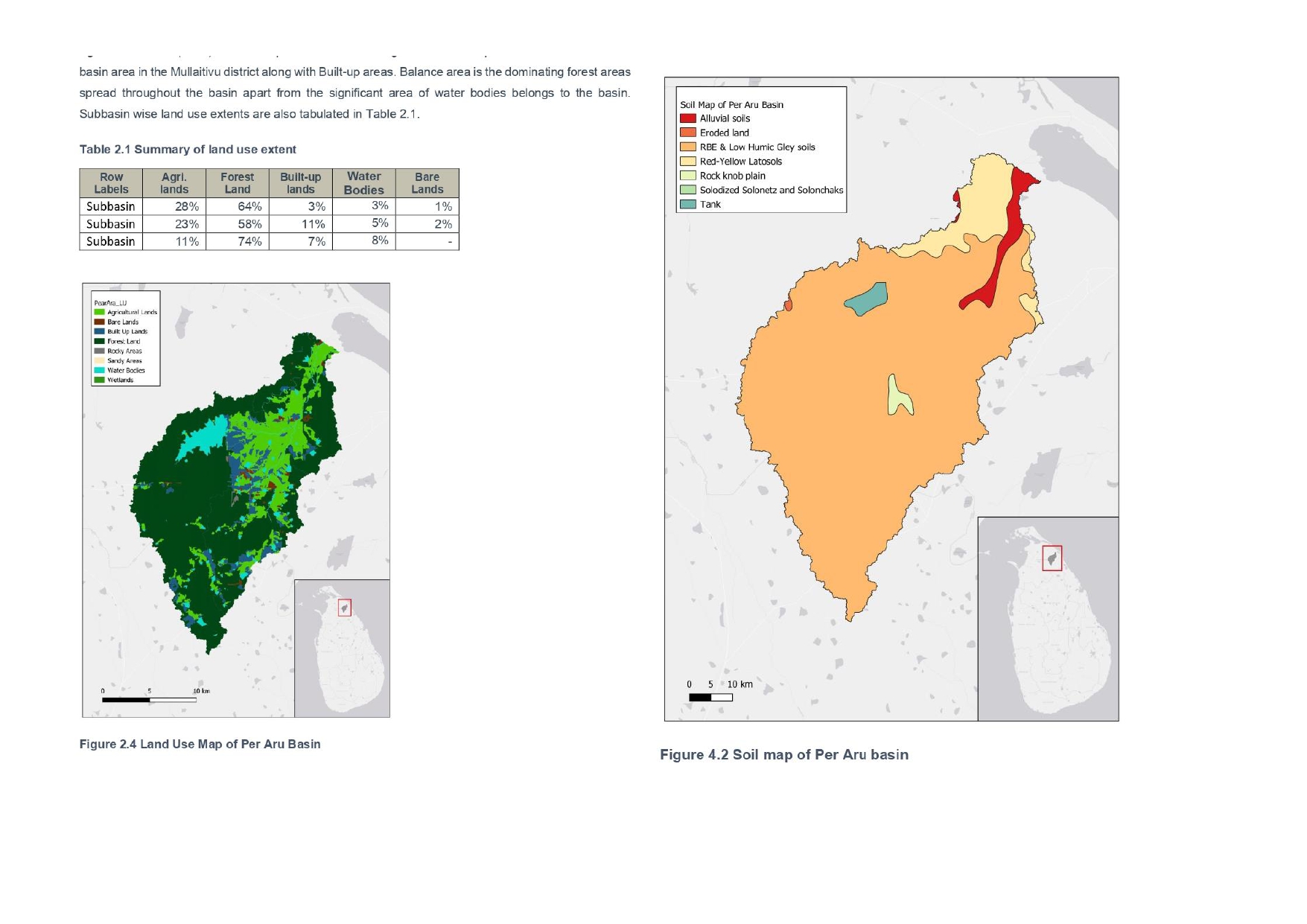1307x924 pixels.
Task: Select the 74% cell in the table
Action: click(249, 241)
